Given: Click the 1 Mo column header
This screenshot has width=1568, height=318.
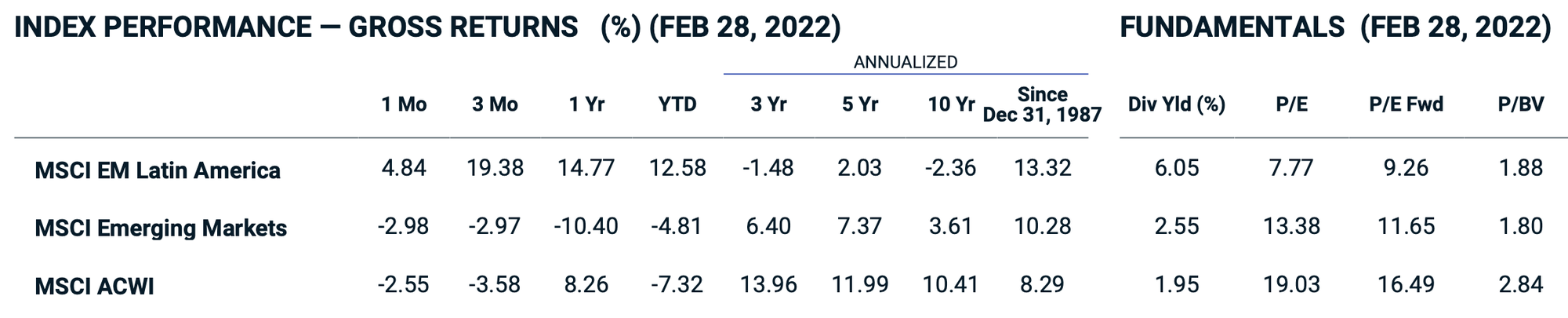Looking at the screenshot, I should 404,104.
